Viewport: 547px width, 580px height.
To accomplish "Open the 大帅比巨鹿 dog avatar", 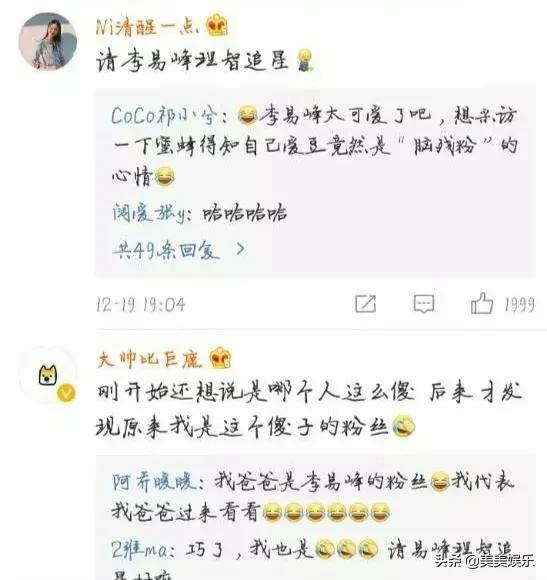I will pos(48,375).
